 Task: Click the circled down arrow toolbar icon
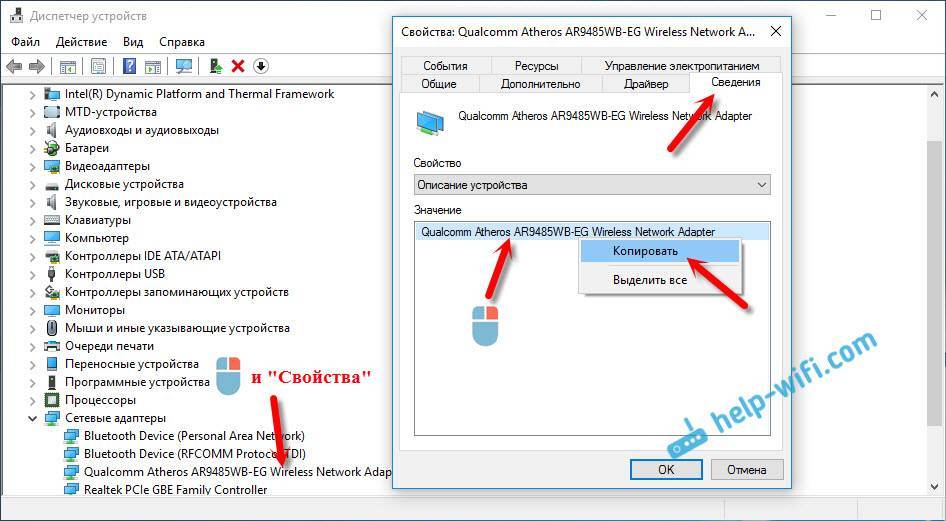261,66
